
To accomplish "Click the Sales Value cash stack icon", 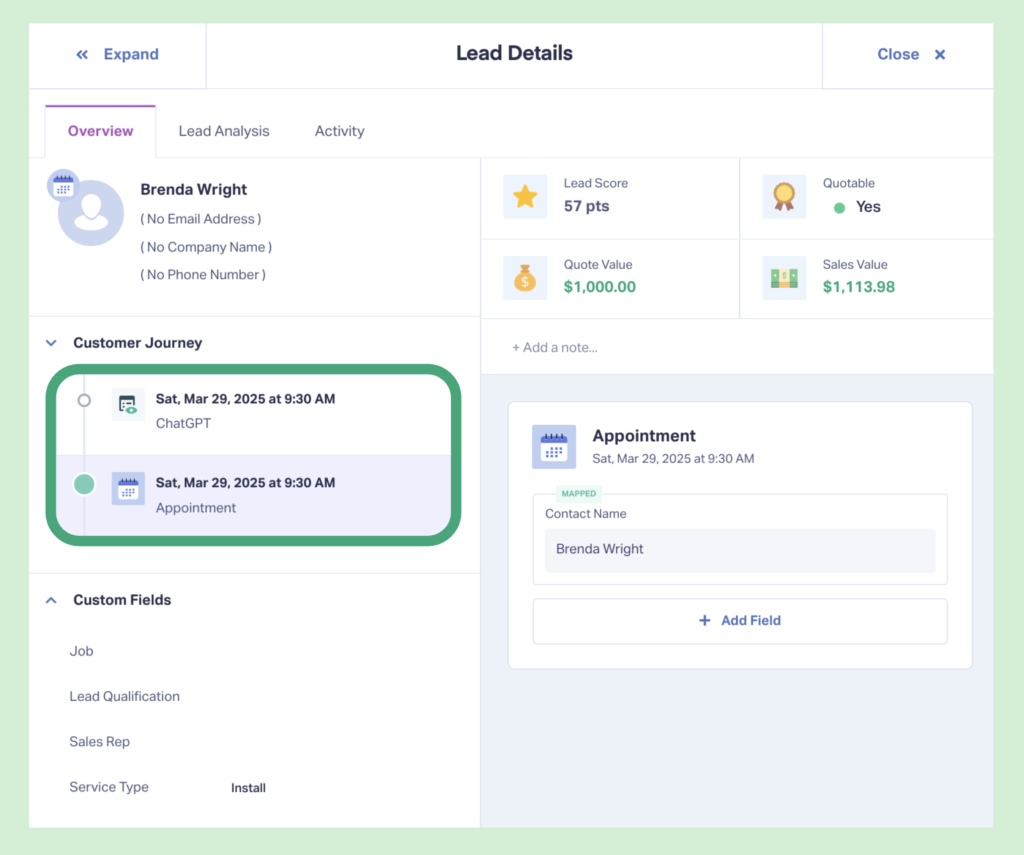I will point(784,279).
